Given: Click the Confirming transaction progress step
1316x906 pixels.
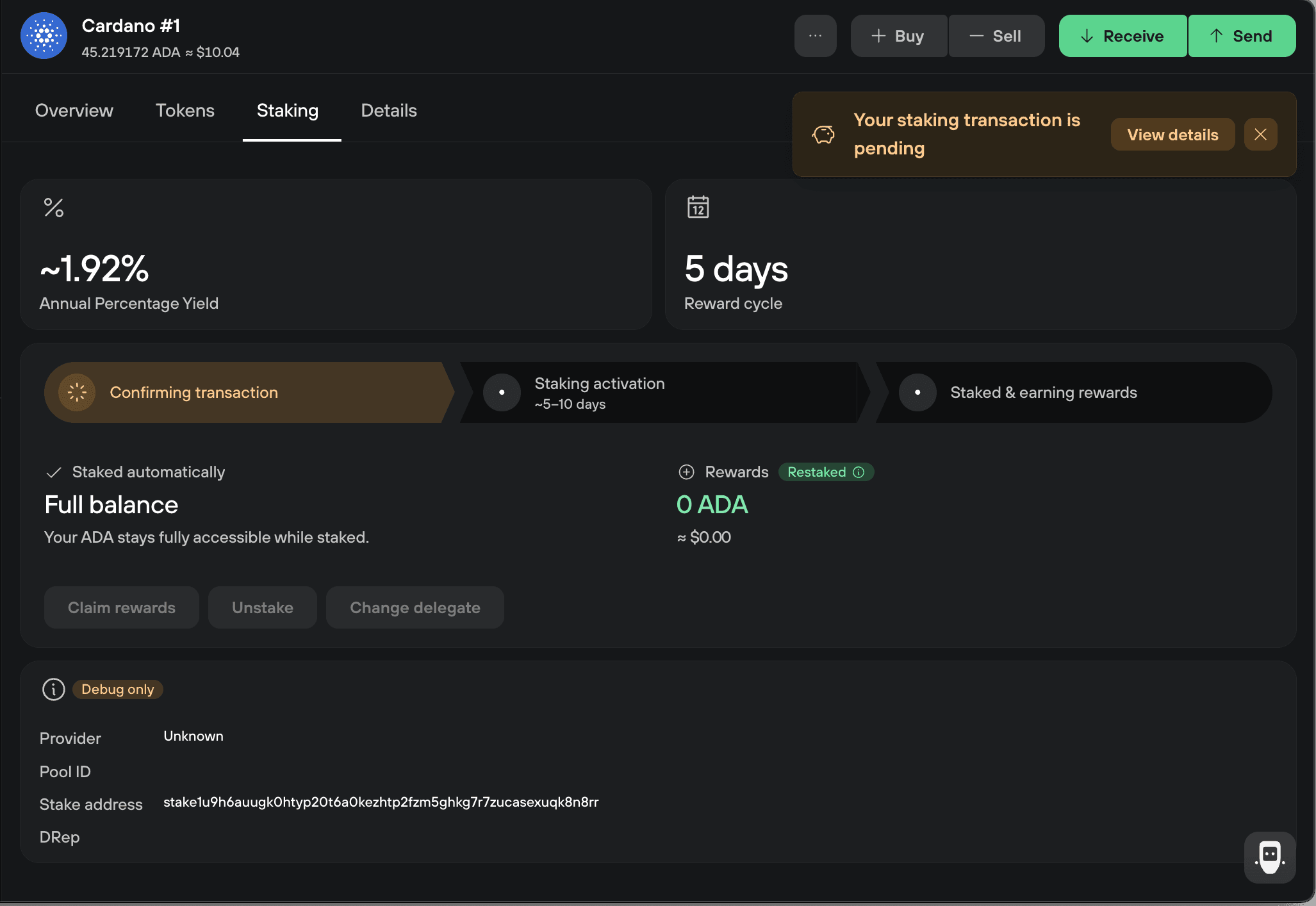Looking at the screenshot, I should pyautogui.click(x=249, y=392).
